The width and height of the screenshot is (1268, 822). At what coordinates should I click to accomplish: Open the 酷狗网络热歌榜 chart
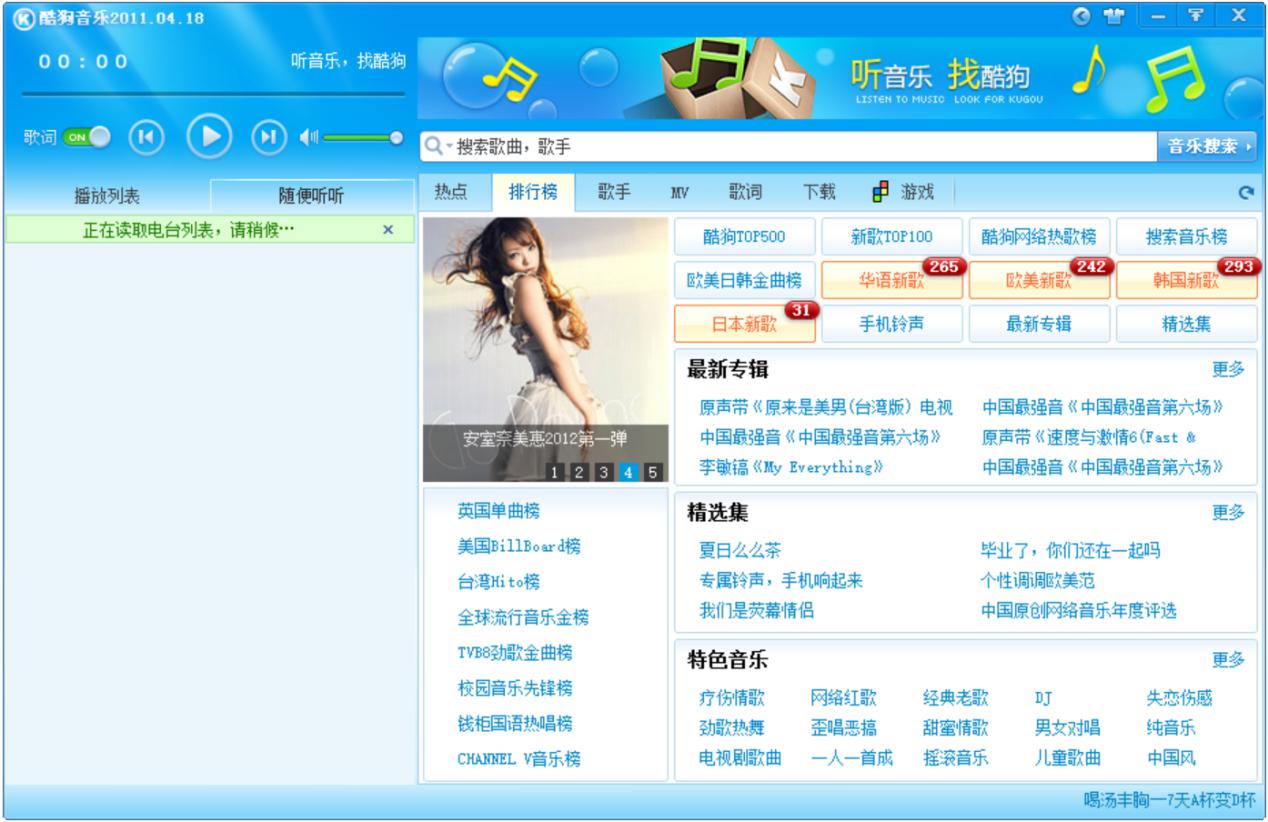coord(1039,237)
